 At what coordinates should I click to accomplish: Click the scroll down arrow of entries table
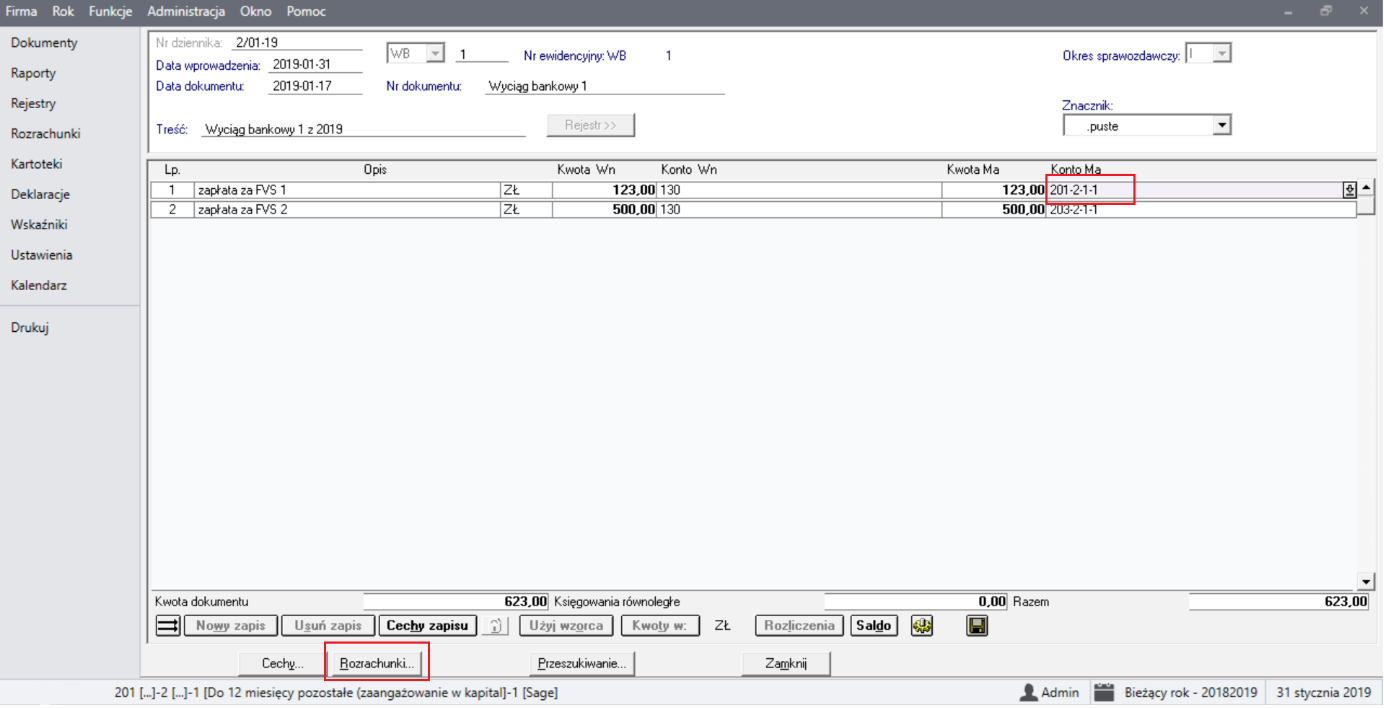click(x=1366, y=582)
